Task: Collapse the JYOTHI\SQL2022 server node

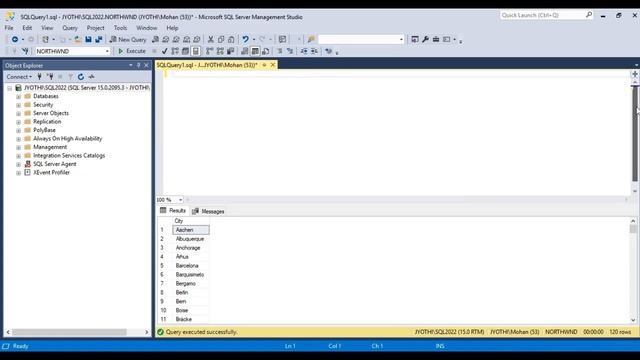Action: click(x=9, y=88)
